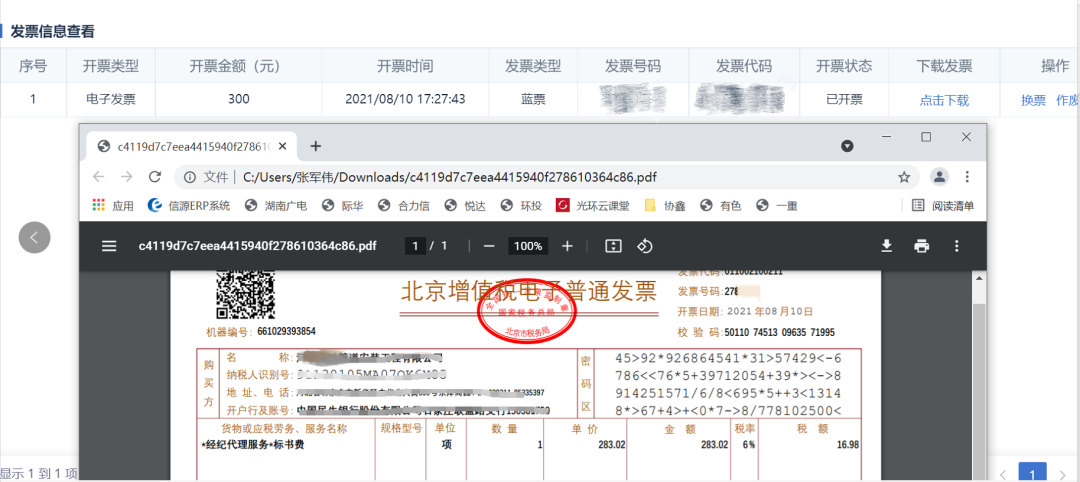Click the PDF page number field
The height and width of the screenshot is (482, 1080).
[412, 246]
